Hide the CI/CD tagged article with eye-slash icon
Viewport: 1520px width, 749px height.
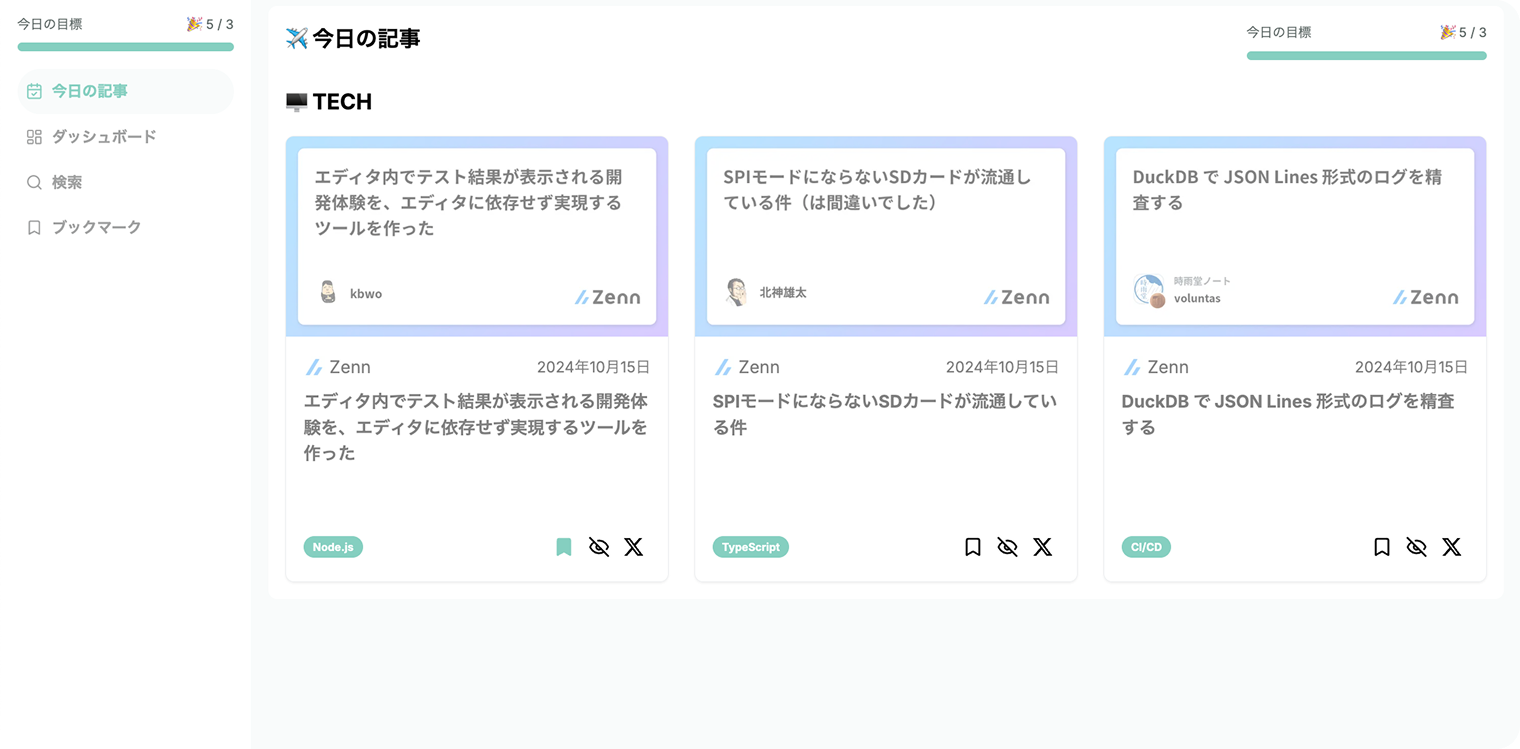coord(1416,547)
